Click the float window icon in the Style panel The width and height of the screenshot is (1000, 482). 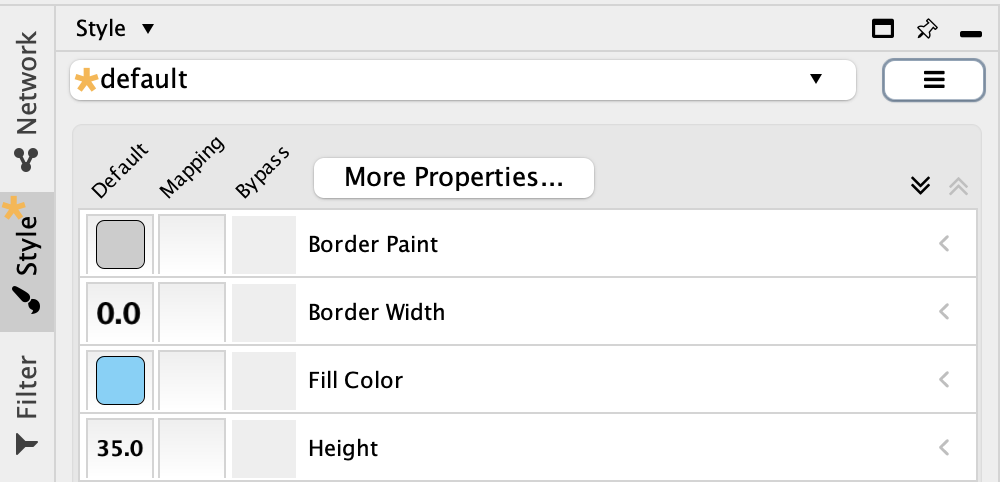coord(883,29)
